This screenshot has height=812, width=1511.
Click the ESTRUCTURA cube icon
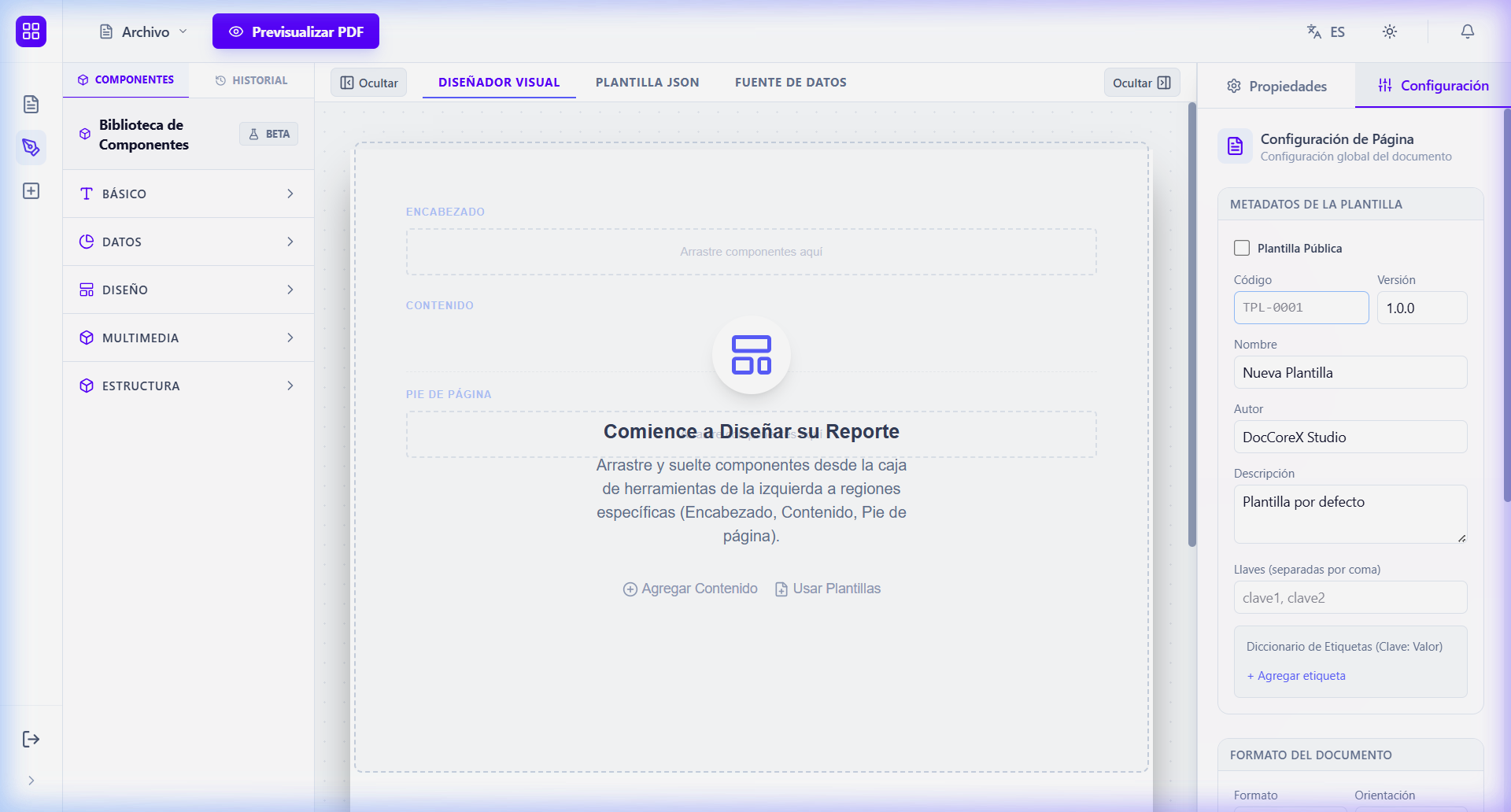[87, 386]
